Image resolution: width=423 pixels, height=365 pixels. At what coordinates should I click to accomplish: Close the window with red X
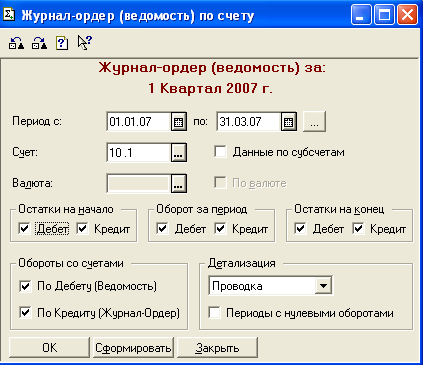pyautogui.click(x=407, y=15)
